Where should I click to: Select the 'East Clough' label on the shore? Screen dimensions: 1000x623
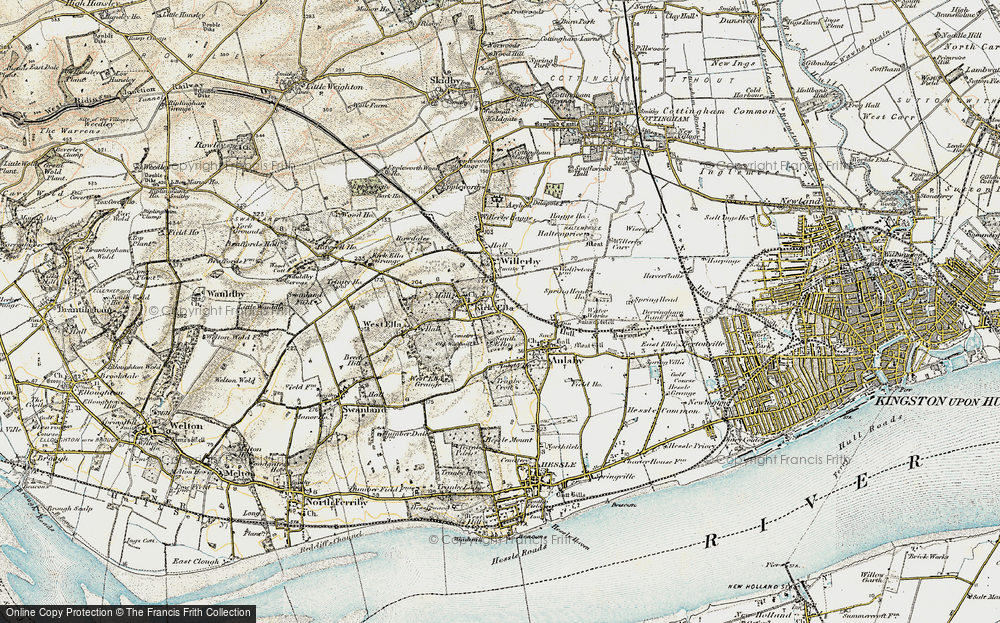[x=196, y=562]
